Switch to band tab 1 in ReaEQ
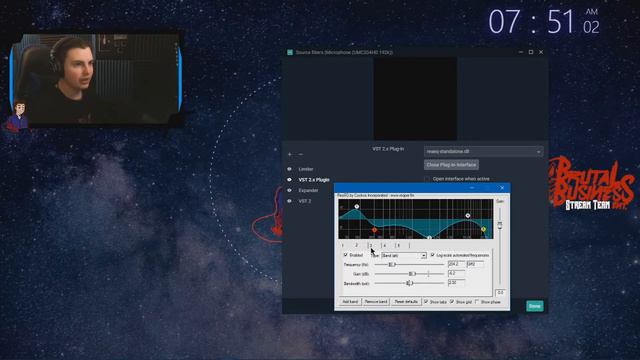The height and width of the screenshot is (360, 640). [x=343, y=245]
